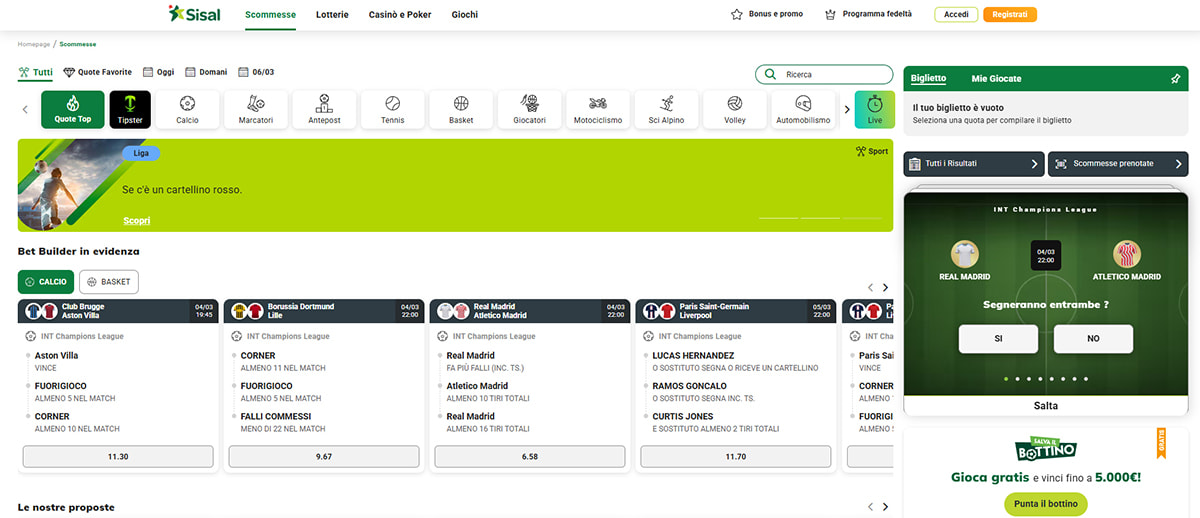Open the Scommesse menu
1200x518 pixels.
coord(270,15)
